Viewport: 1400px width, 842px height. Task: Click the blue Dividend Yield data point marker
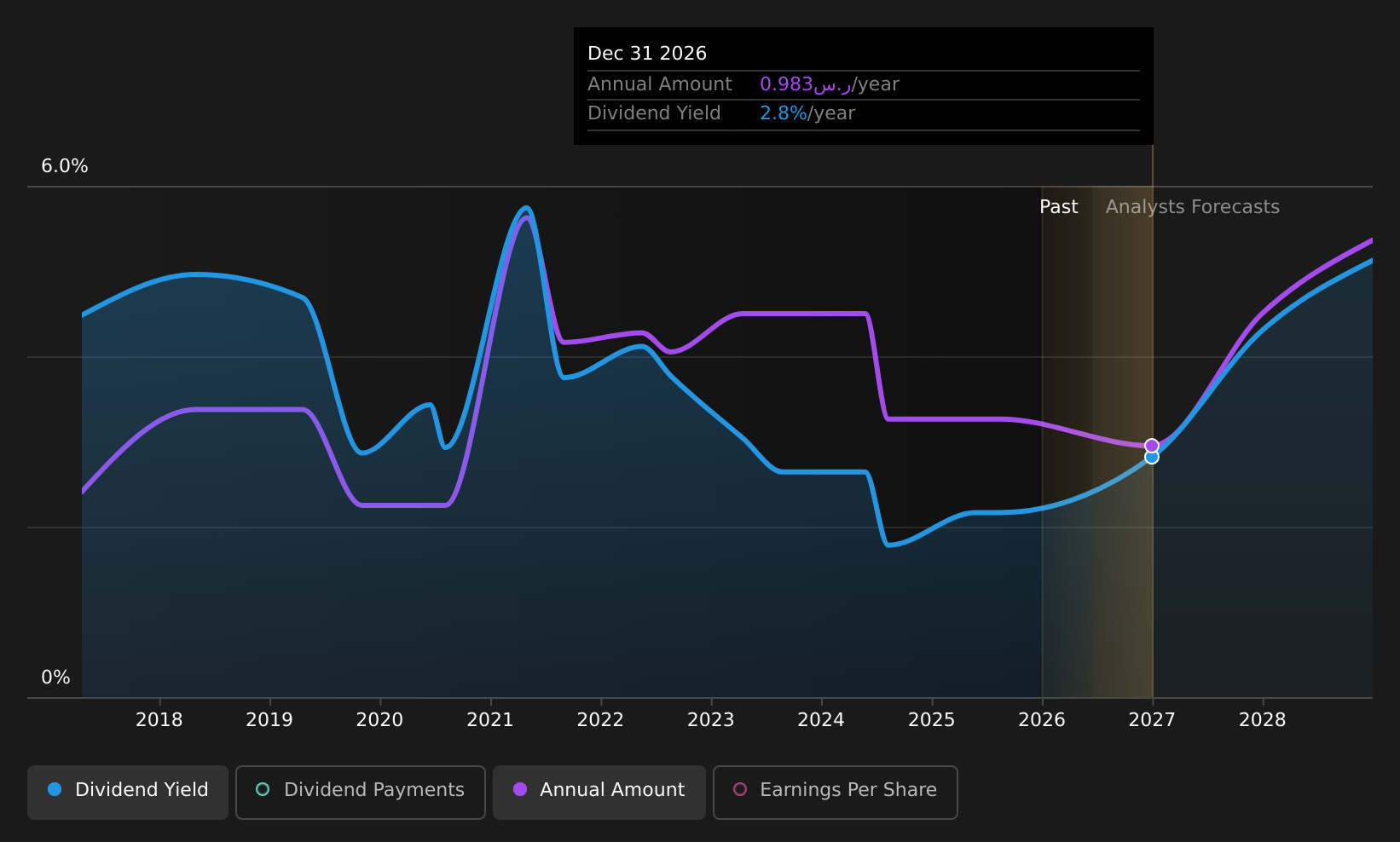coord(1152,458)
